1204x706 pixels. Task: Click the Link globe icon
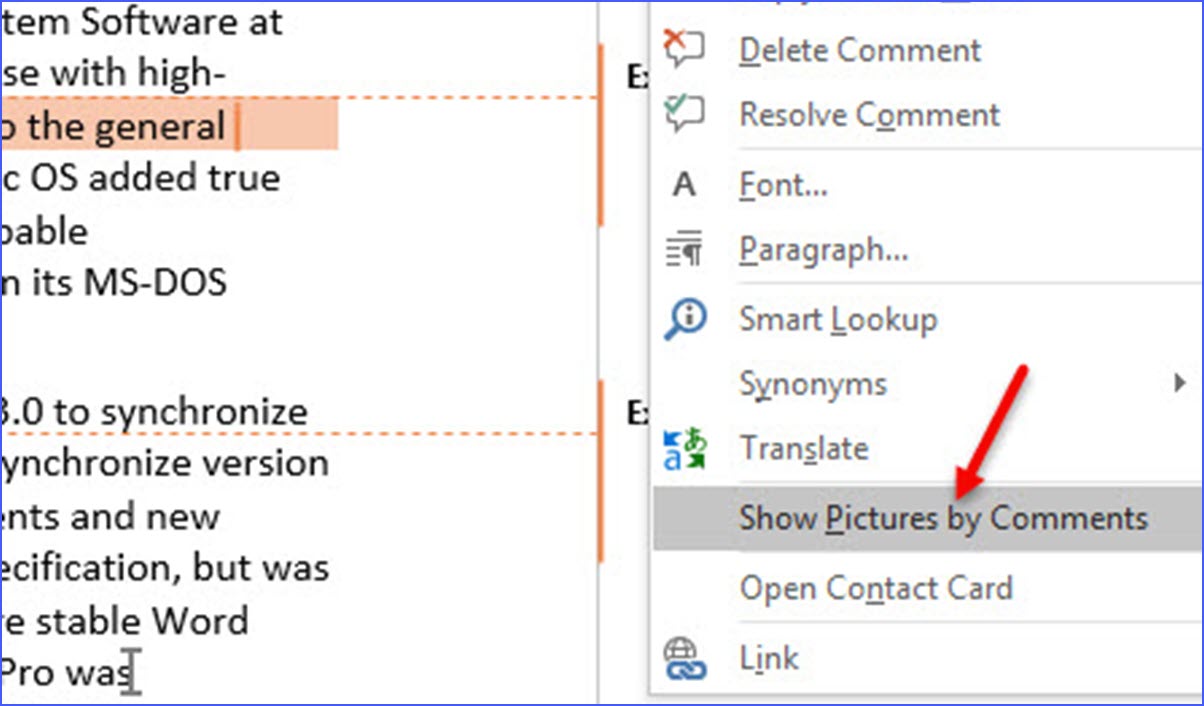[687, 657]
